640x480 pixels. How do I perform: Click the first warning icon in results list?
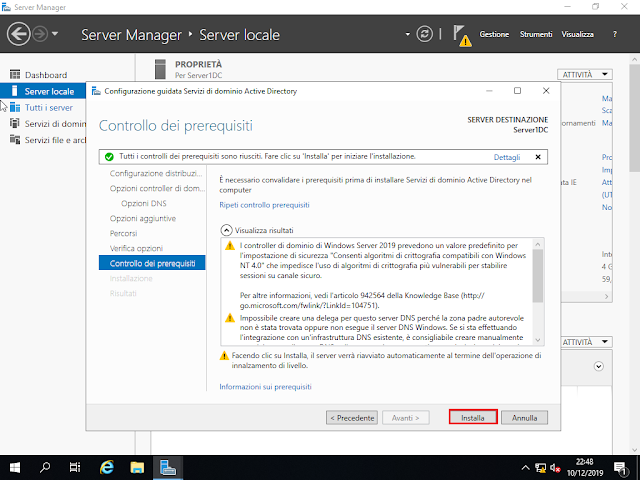(230, 246)
